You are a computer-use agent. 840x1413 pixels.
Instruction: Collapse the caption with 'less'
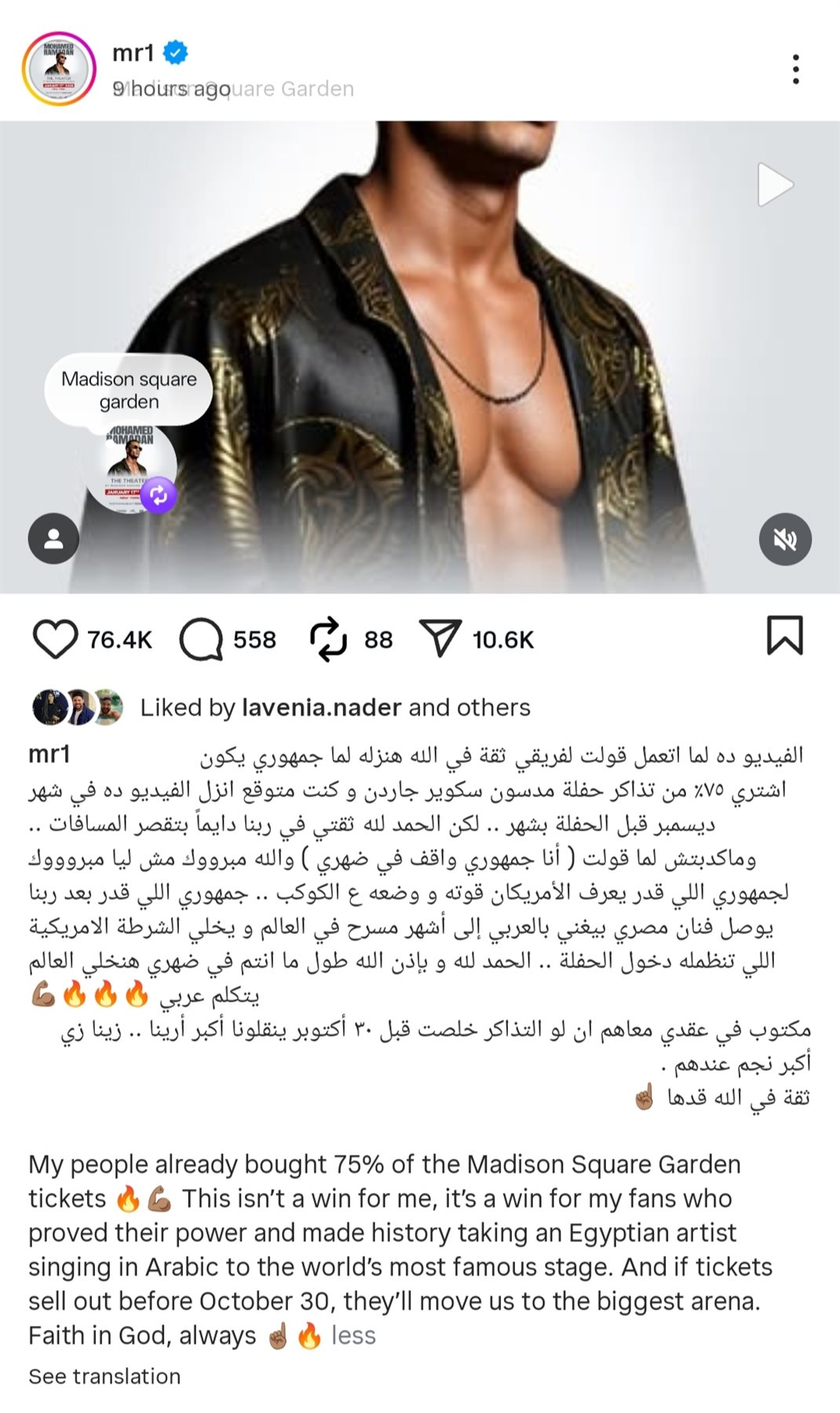point(353,1335)
